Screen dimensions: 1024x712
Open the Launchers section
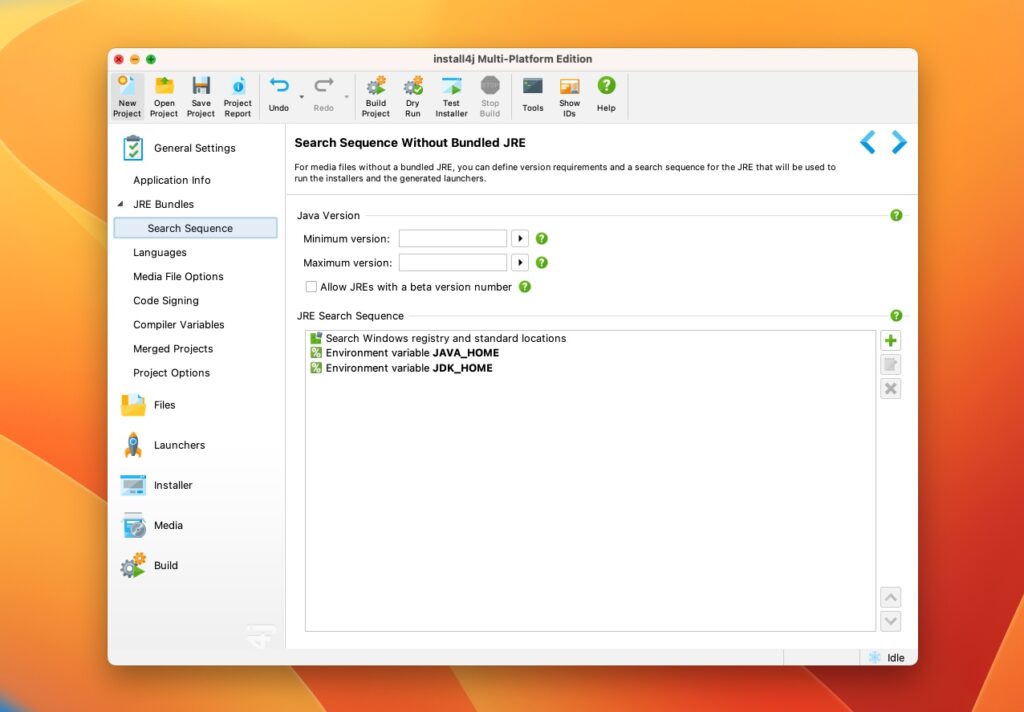[180, 445]
